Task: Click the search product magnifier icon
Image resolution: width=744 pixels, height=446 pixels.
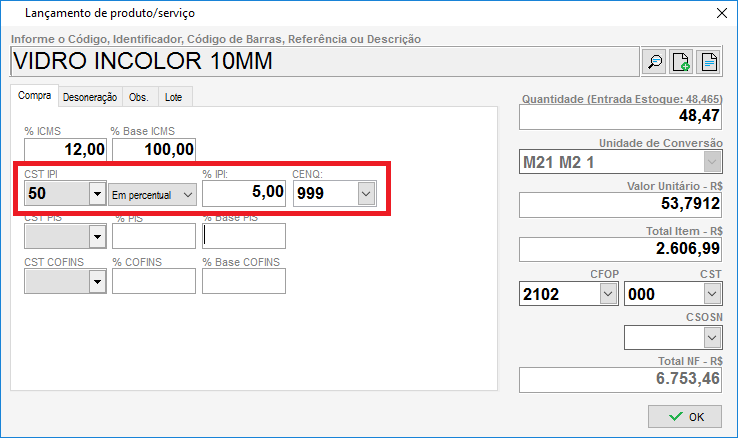Action: tap(655, 62)
